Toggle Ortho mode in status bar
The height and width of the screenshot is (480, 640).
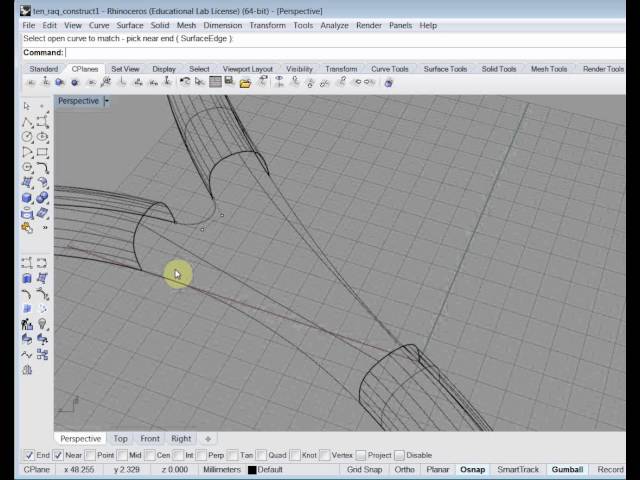click(x=404, y=469)
